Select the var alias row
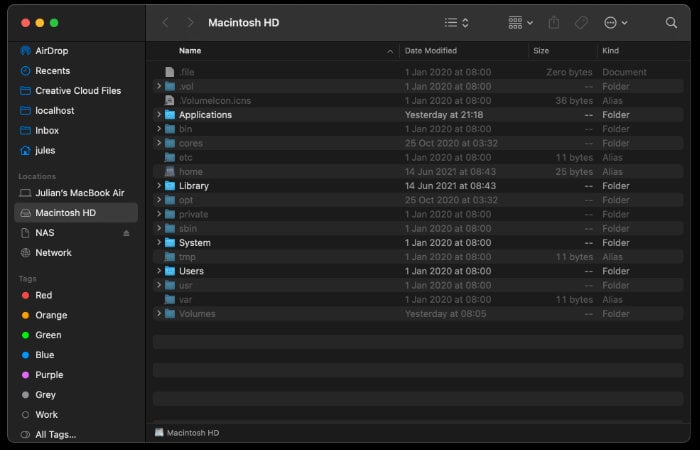700x450 pixels. (418, 300)
